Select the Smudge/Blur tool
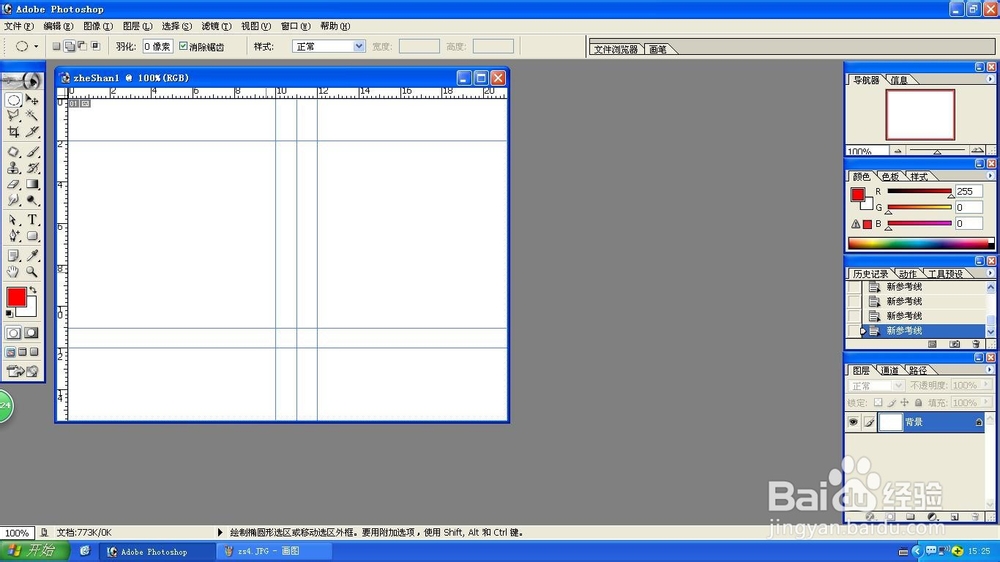Image resolution: width=1000 pixels, height=562 pixels. coord(13,200)
